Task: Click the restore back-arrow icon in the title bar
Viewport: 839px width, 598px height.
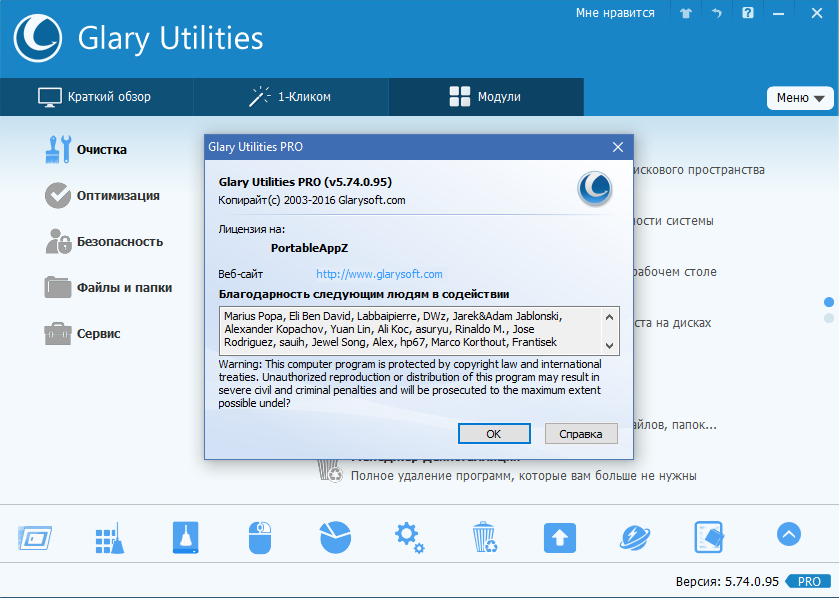Action: point(716,13)
